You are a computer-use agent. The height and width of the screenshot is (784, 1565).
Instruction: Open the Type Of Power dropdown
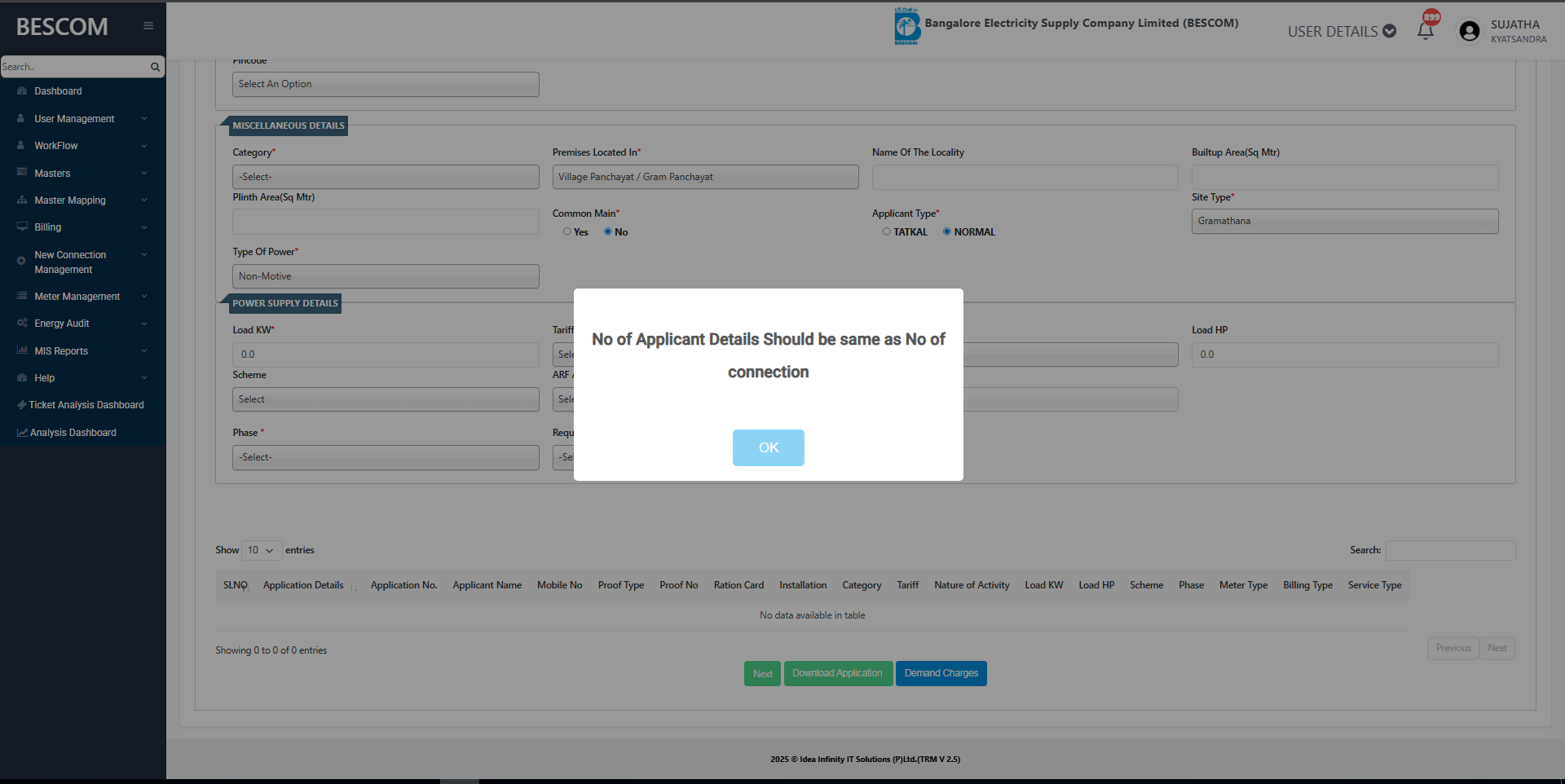(x=386, y=276)
